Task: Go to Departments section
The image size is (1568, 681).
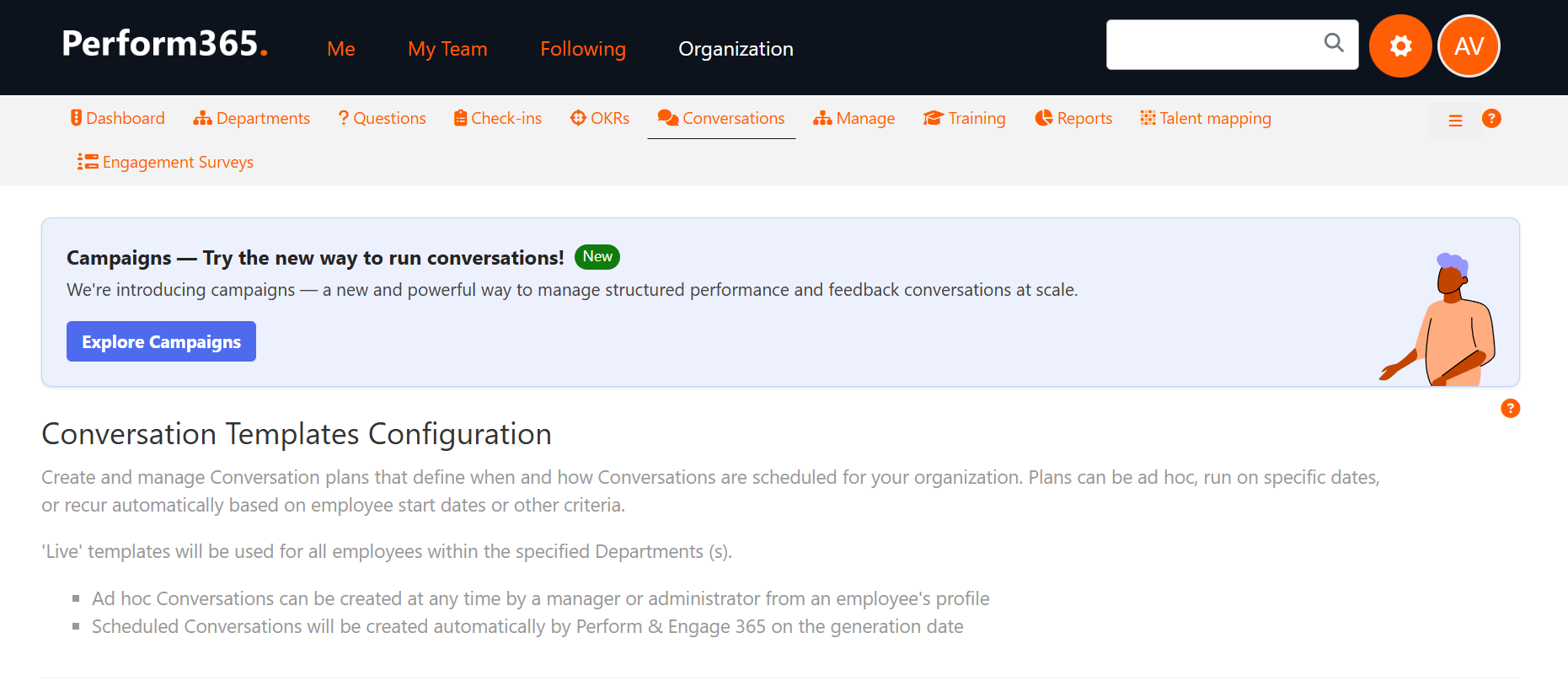Action: point(252,119)
